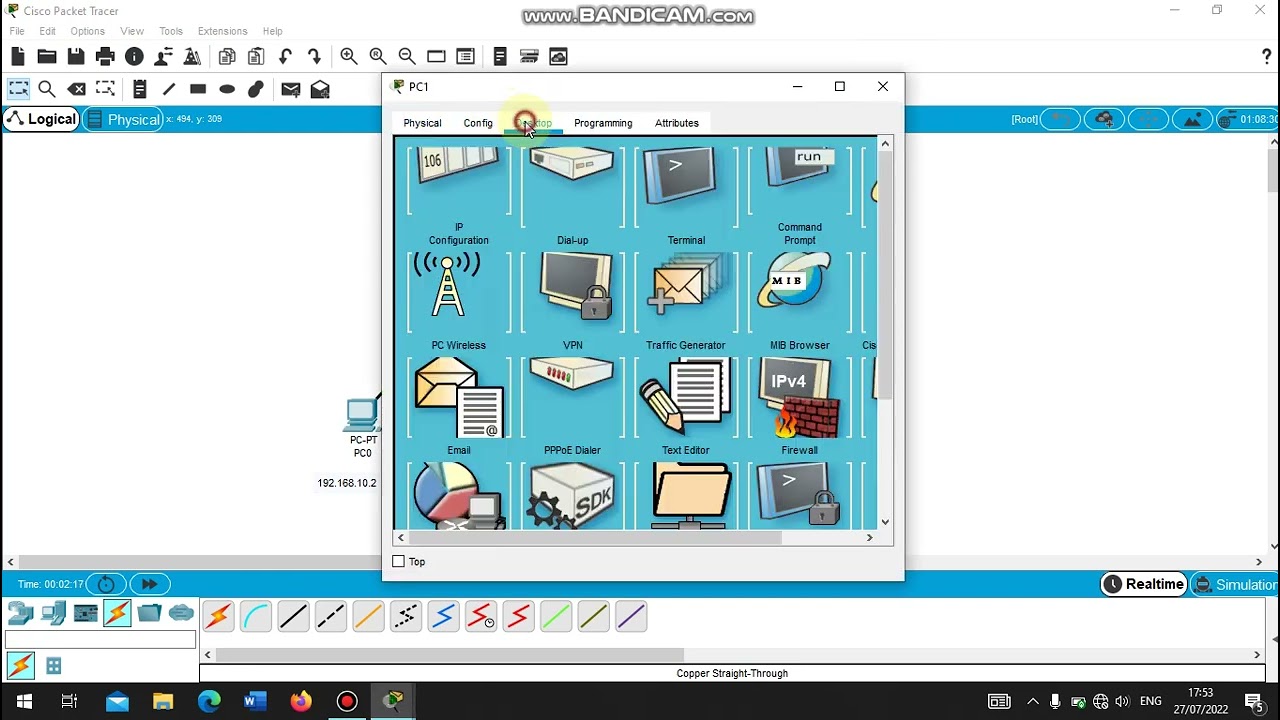1280x720 pixels.
Task: Open the Traffic Generator app
Action: [x=686, y=300]
